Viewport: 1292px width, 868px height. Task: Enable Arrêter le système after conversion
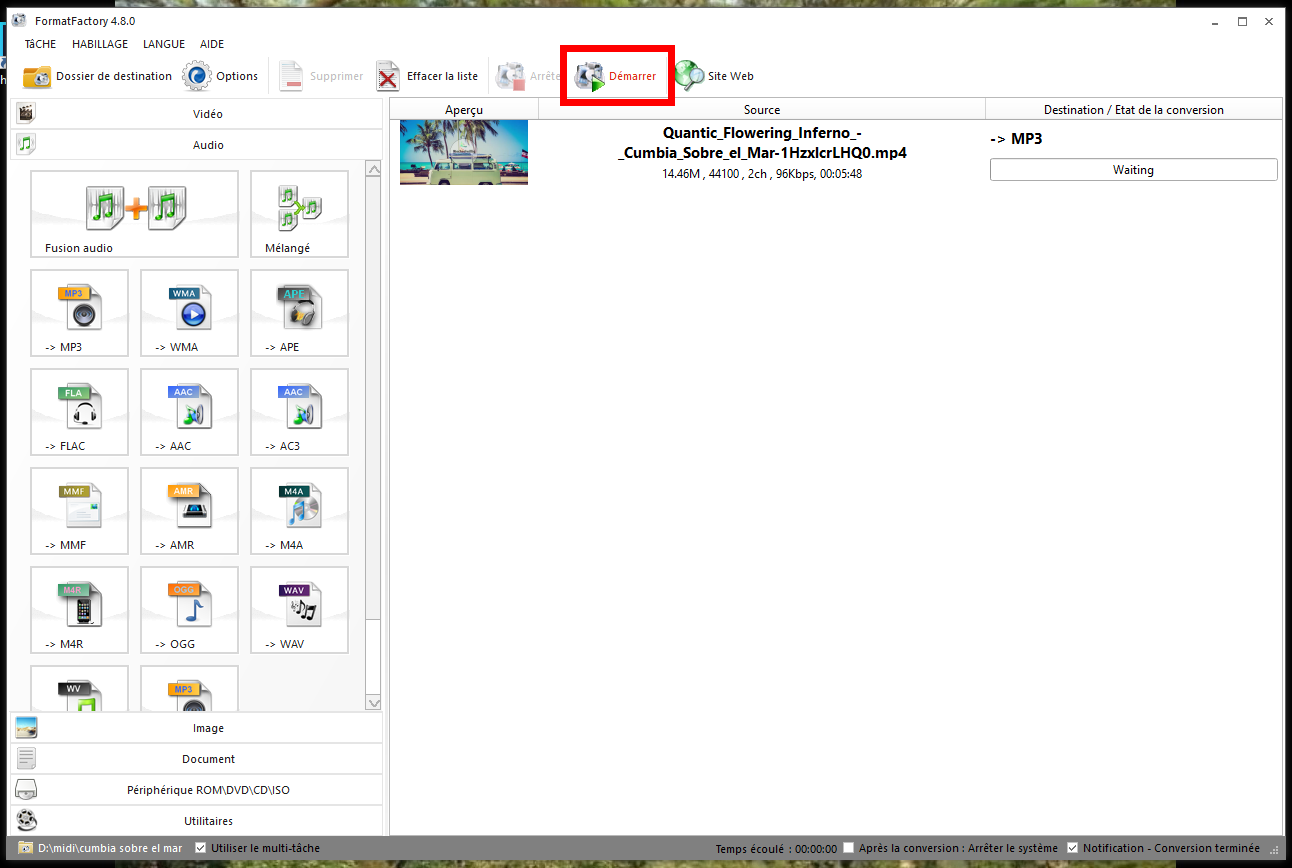849,848
